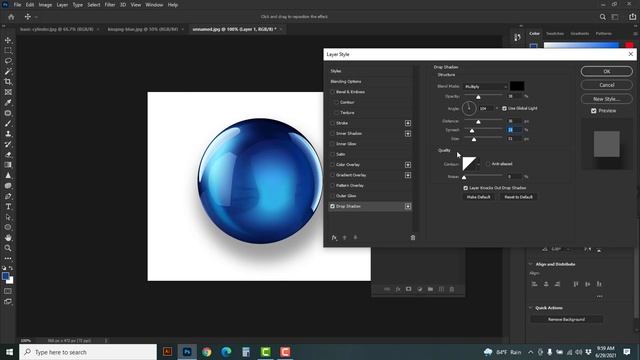This screenshot has height=360, width=640.
Task: Select the Clone Stamp tool
Action: [x=8, y=134]
